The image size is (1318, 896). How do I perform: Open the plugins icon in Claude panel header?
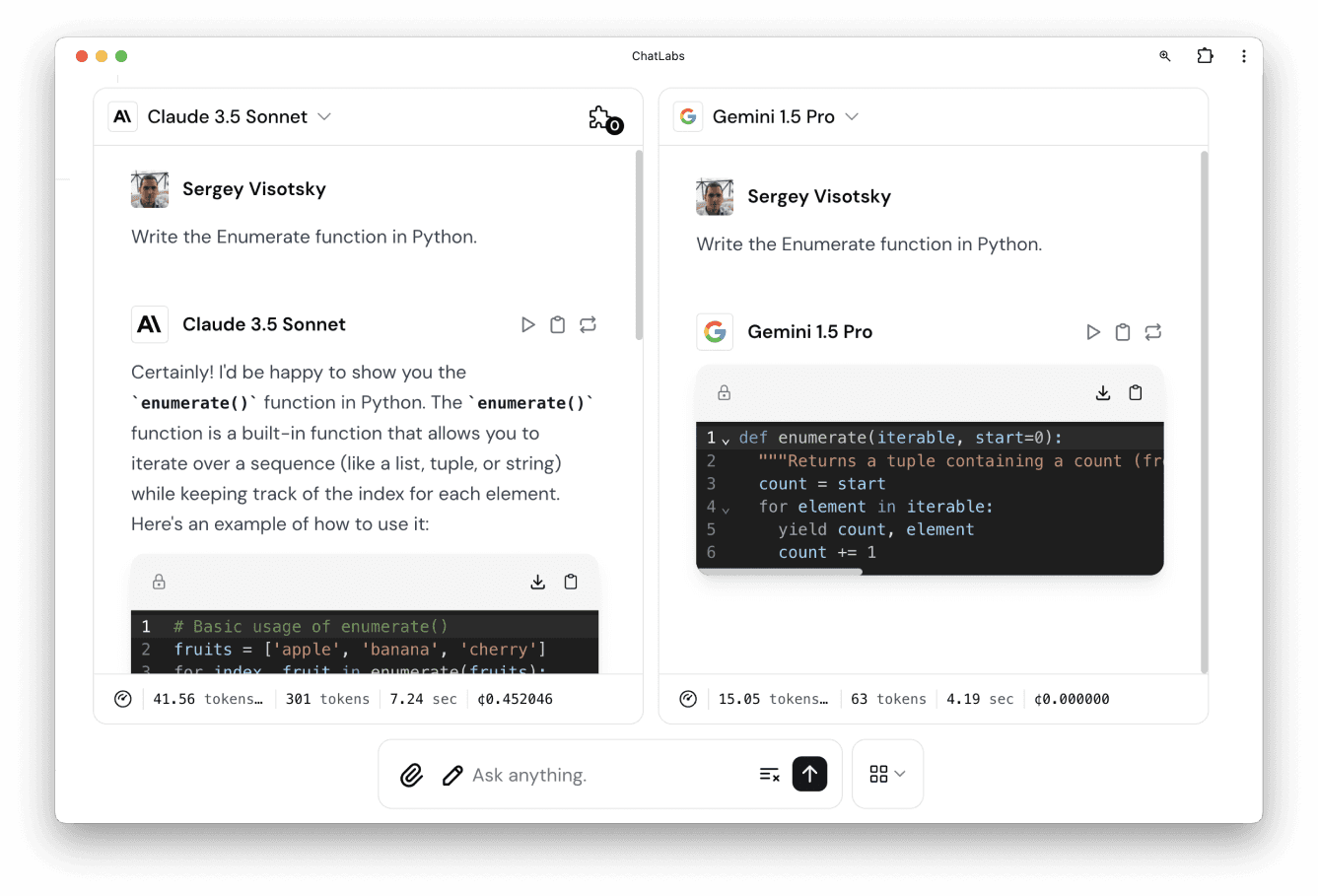(x=604, y=119)
